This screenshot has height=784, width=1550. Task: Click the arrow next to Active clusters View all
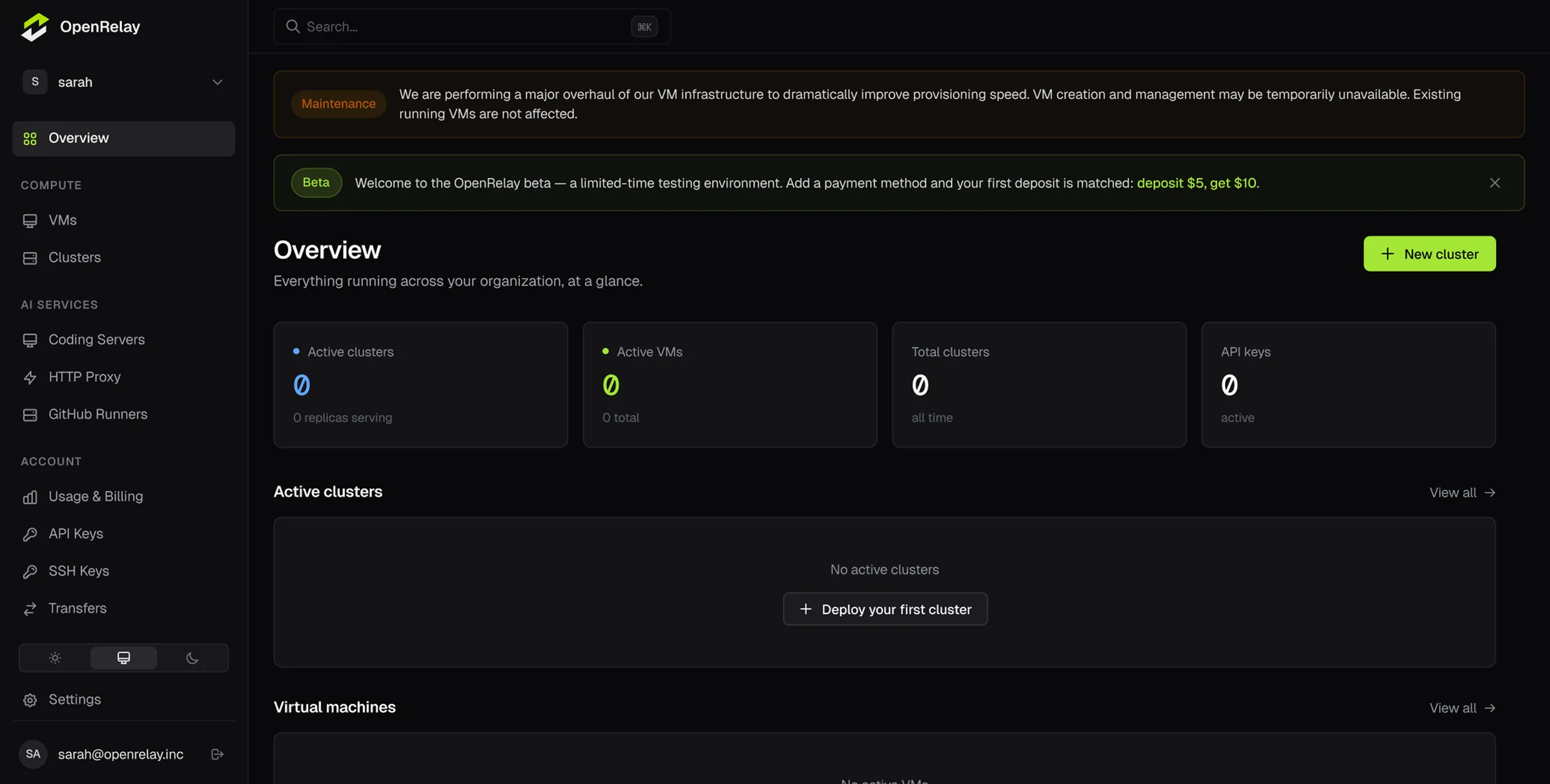click(x=1490, y=493)
